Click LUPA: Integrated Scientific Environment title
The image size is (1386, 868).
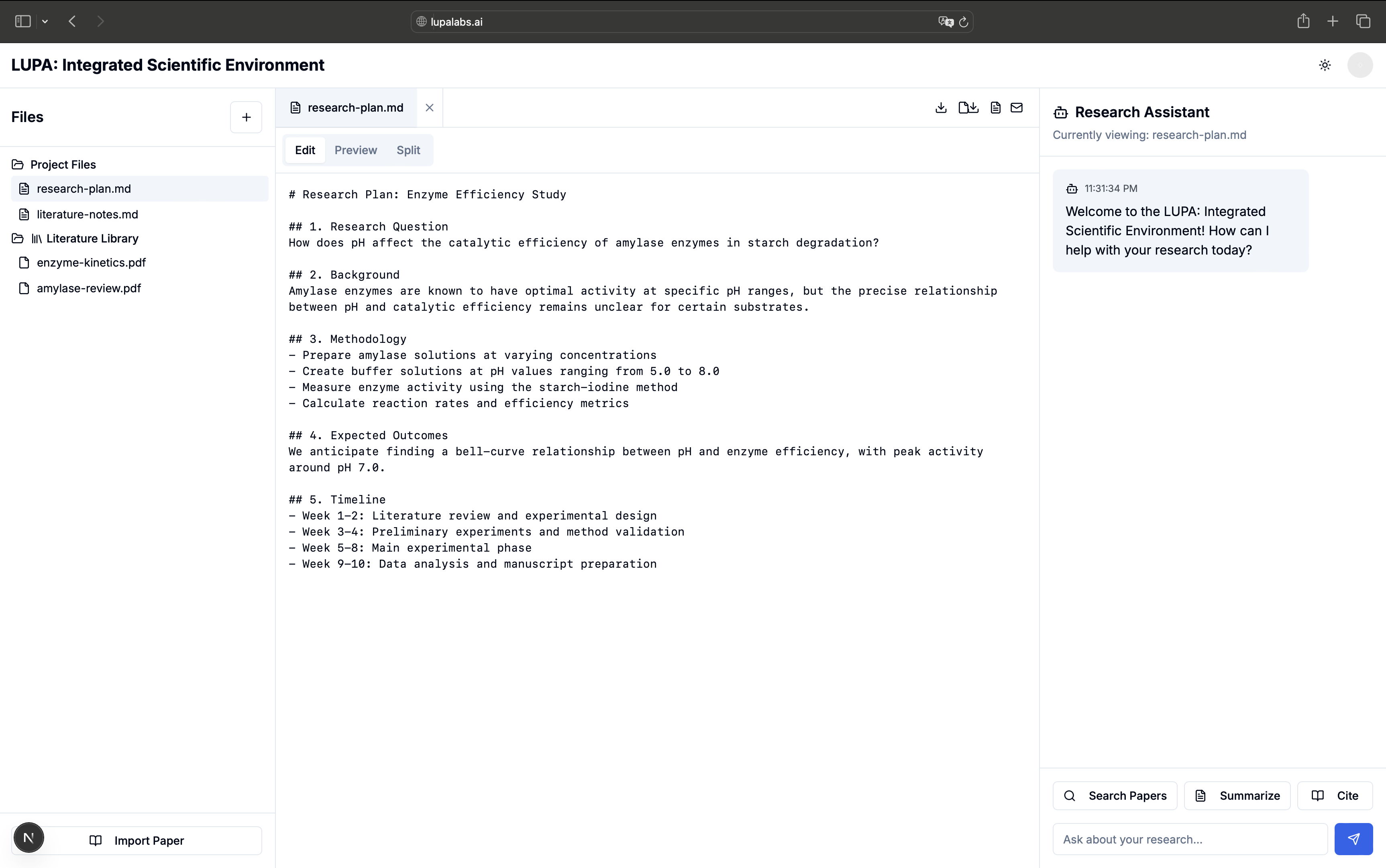pos(168,65)
